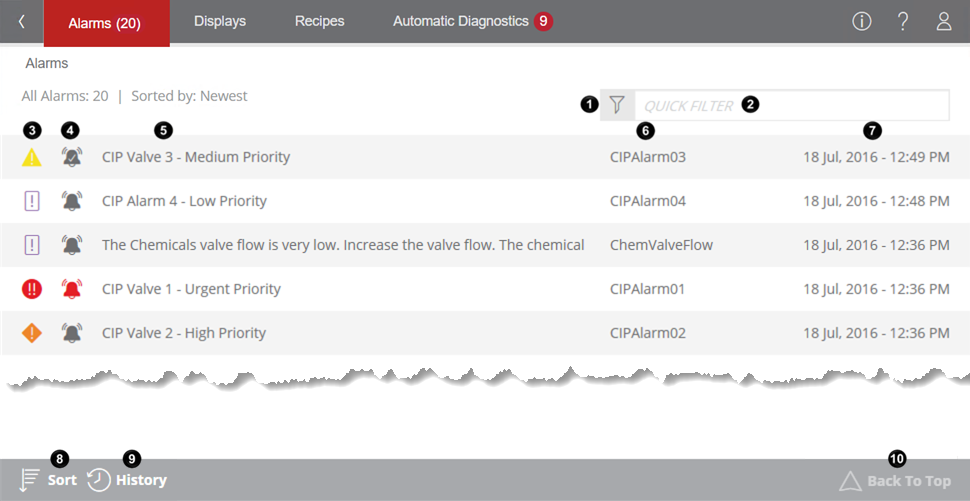Click orange high priority icon for CIP Valve 2
This screenshot has height=501, width=970.
coord(32,333)
